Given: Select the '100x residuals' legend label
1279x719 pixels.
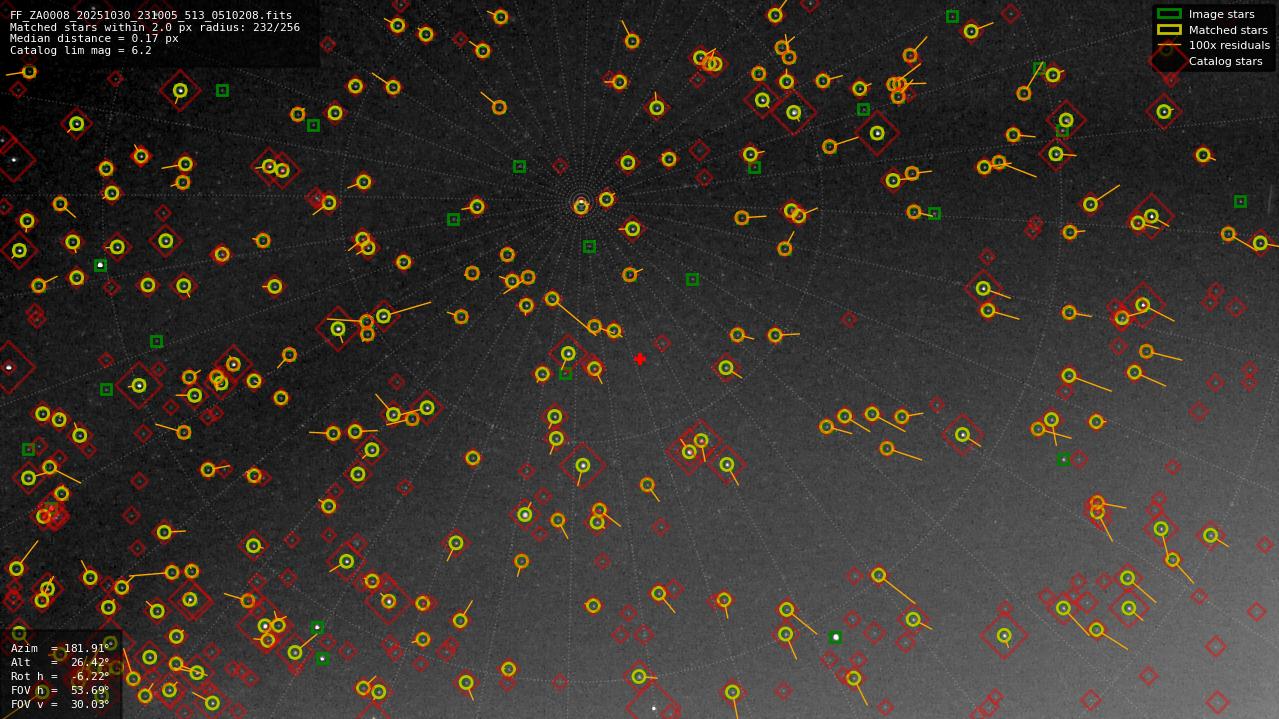Looking at the screenshot, I should [1229, 45].
